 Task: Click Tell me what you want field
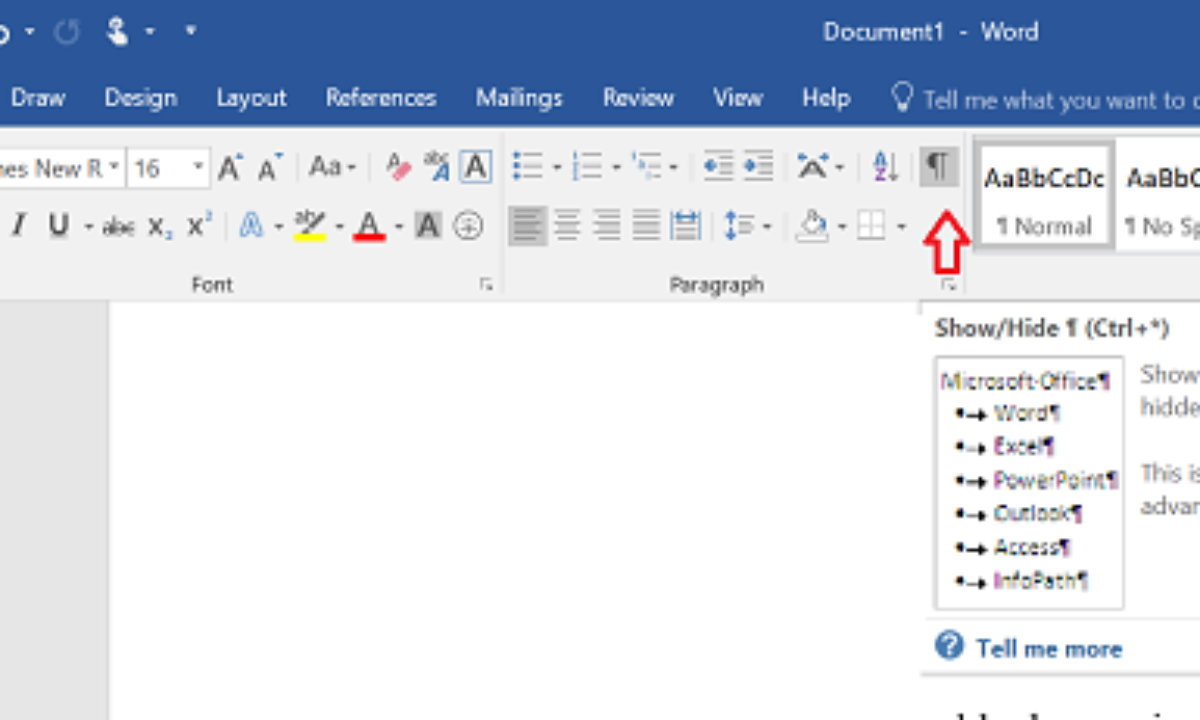(x=1060, y=99)
